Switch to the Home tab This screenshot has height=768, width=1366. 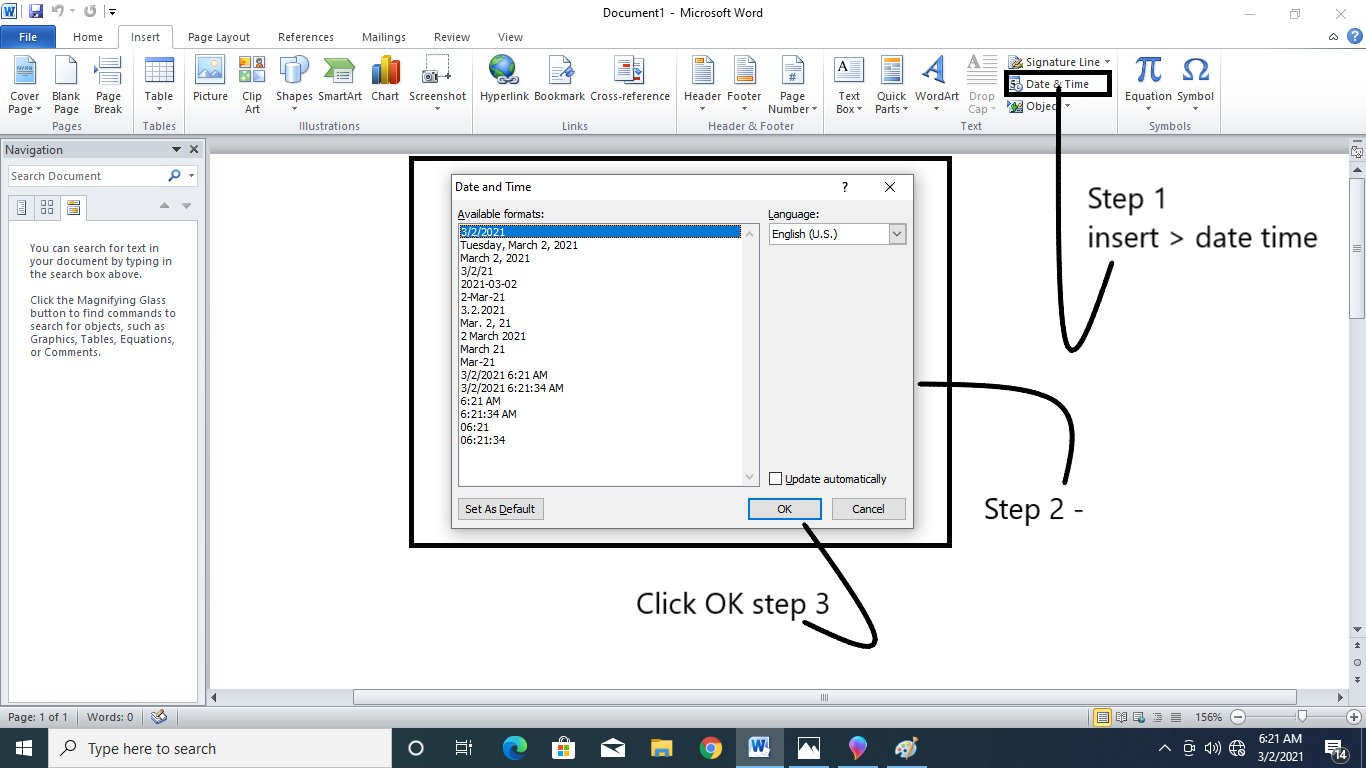click(x=88, y=37)
